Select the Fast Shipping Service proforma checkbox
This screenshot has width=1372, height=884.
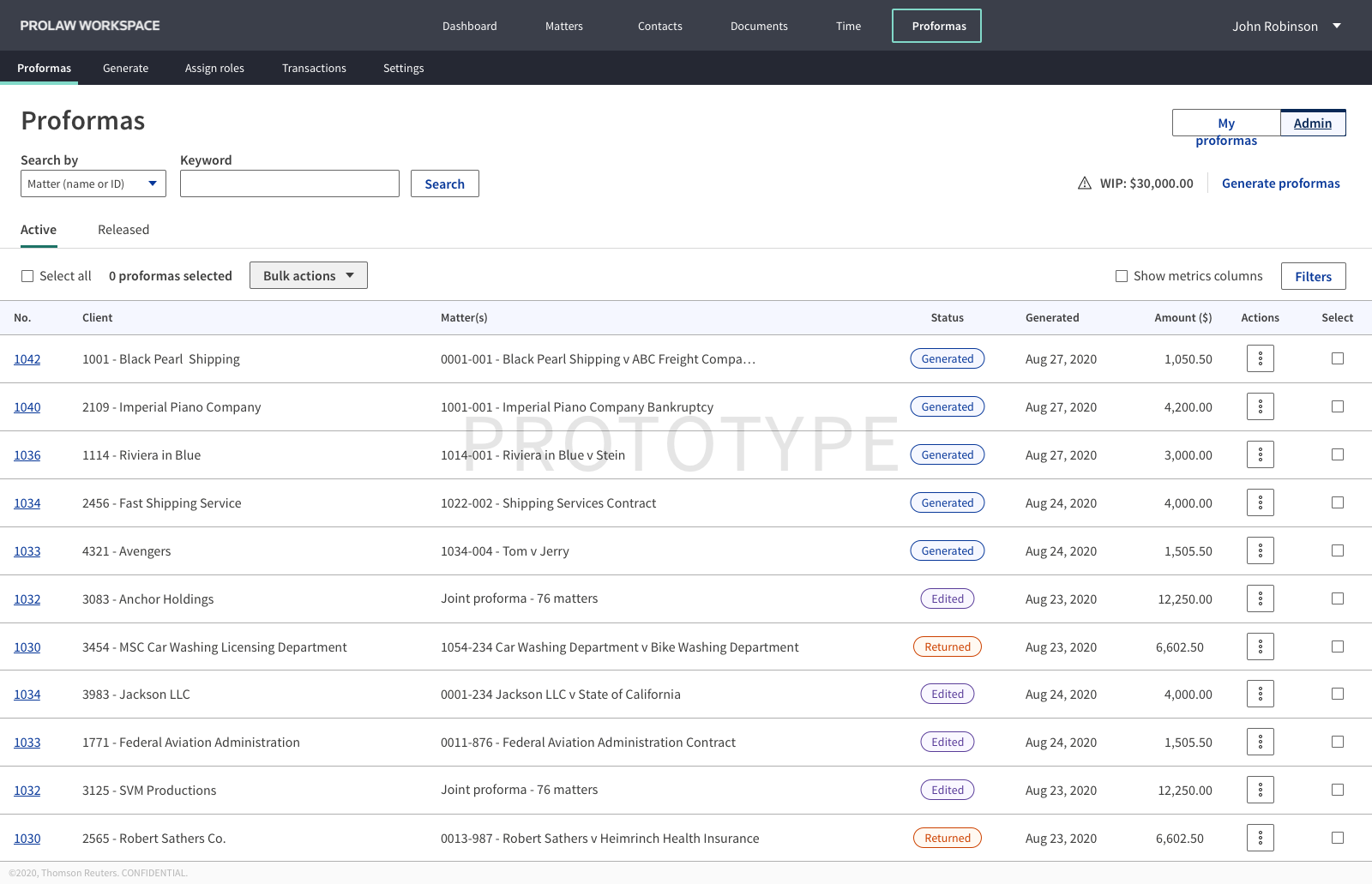click(x=1338, y=502)
